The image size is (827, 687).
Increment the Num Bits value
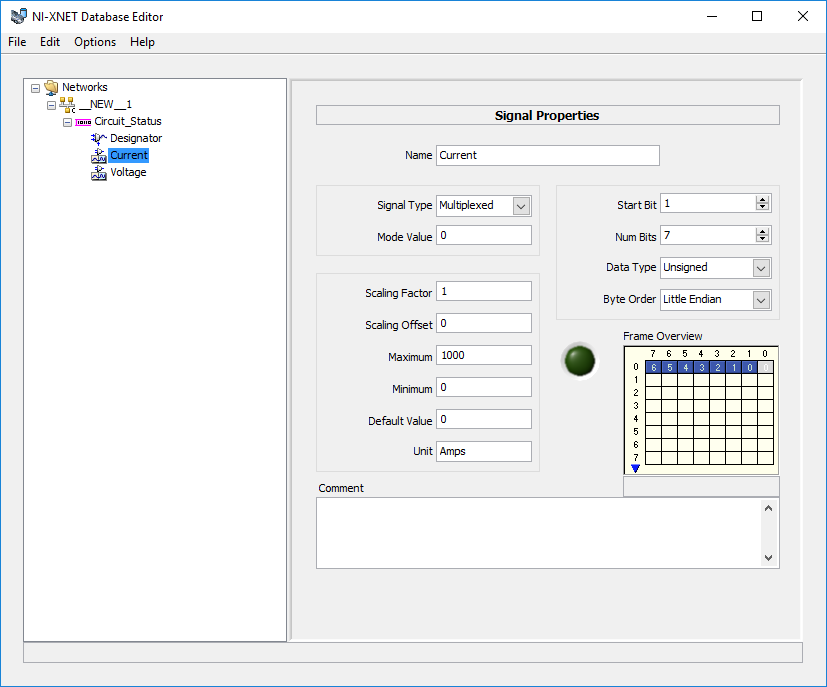[762, 231]
